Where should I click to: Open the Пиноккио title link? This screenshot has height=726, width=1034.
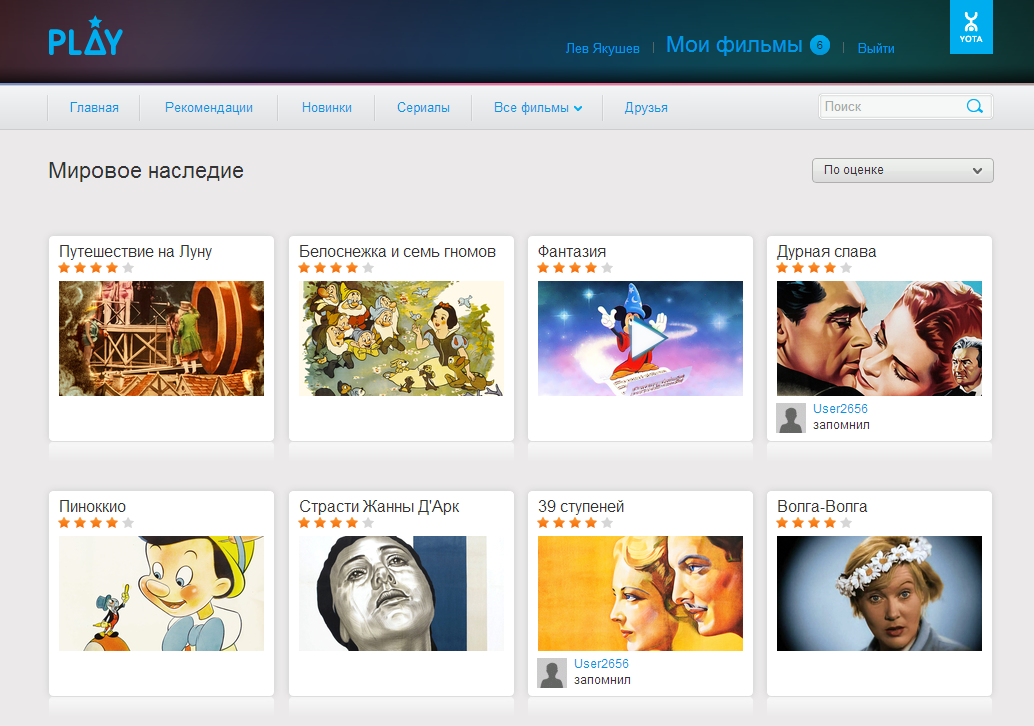(x=92, y=506)
